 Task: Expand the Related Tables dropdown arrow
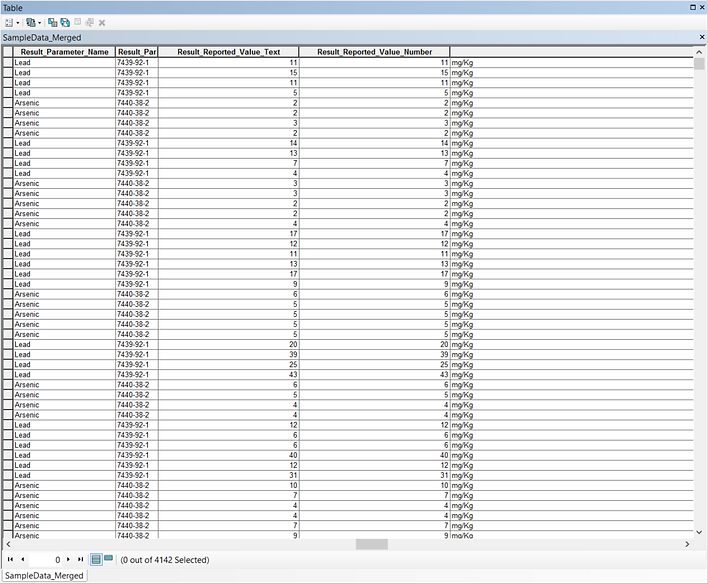(x=39, y=23)
